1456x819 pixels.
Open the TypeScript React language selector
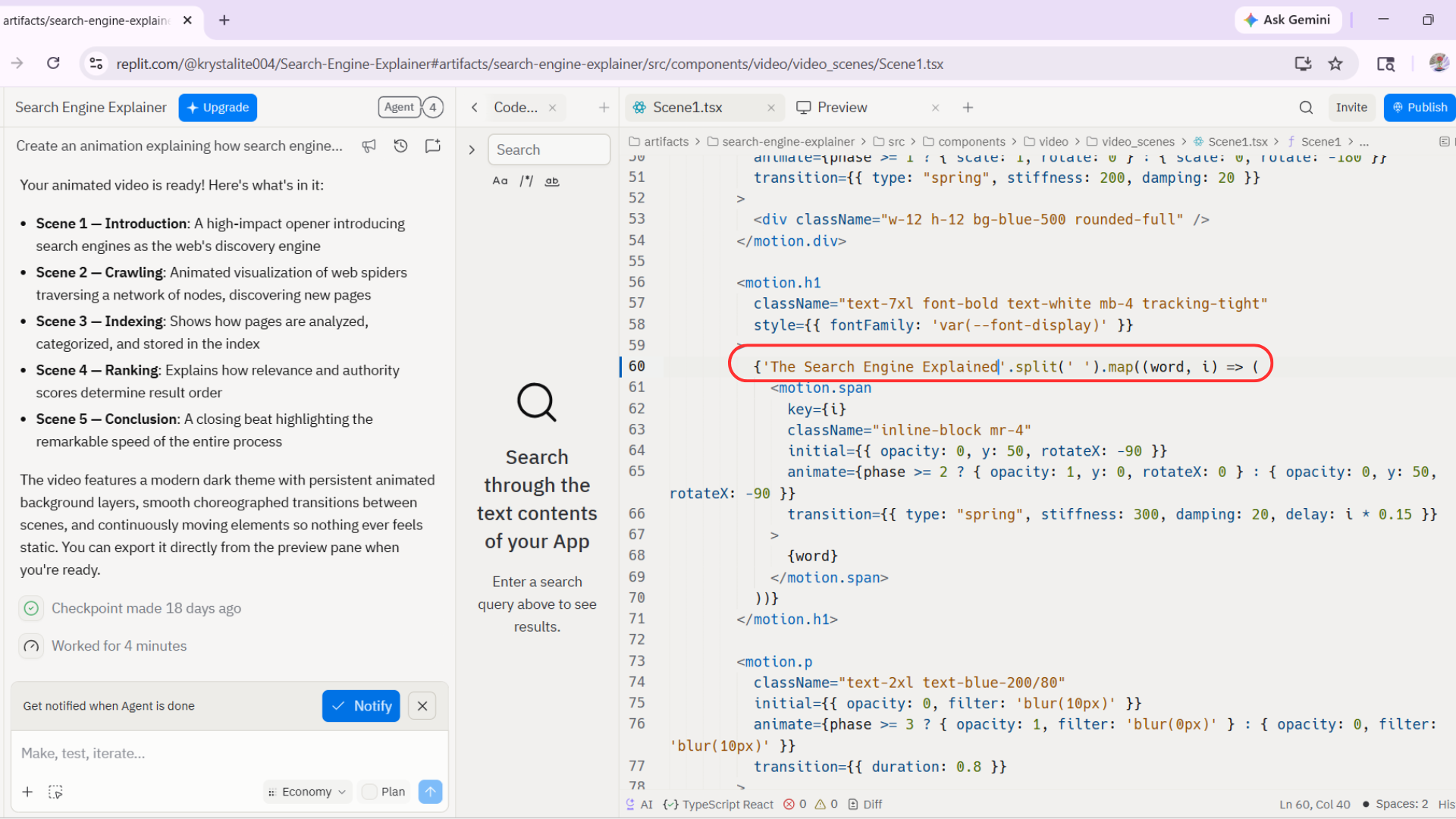coord(719,805)
